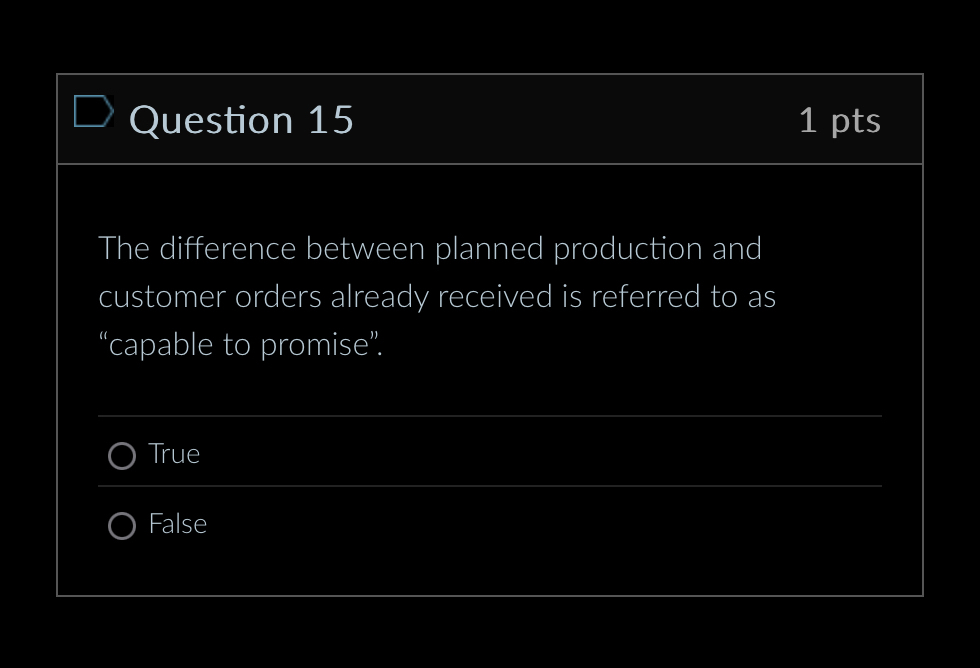This screenshot has height=668, width=980.
Task: Click the bookmark shape in the question header
Action: (x=94, y=113)
